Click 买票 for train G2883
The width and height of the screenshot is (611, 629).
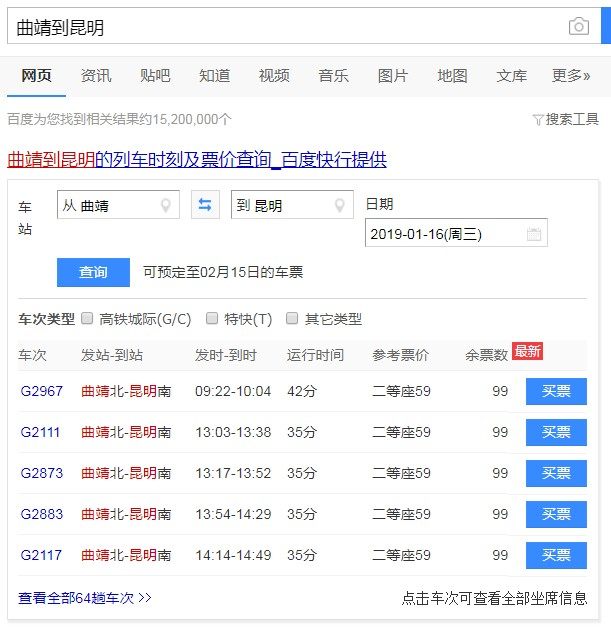(556, 514)
